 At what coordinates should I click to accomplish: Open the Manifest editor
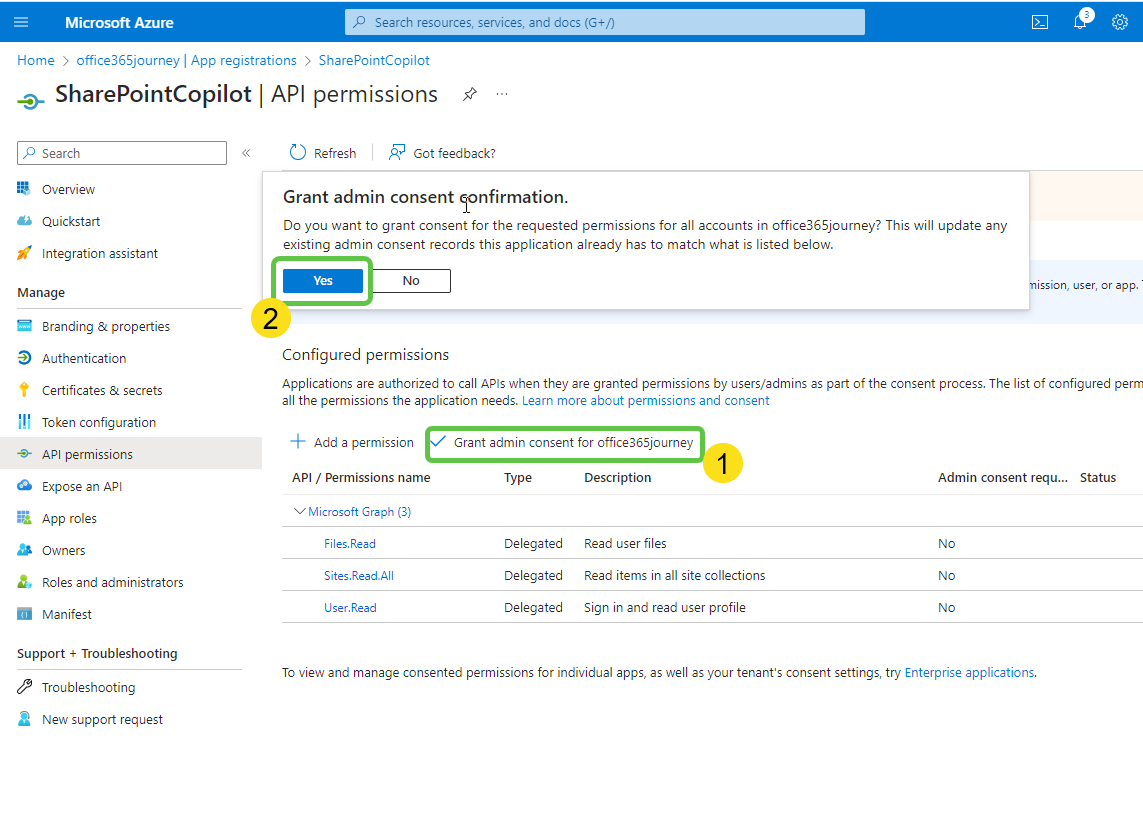(x=65, y=613)
